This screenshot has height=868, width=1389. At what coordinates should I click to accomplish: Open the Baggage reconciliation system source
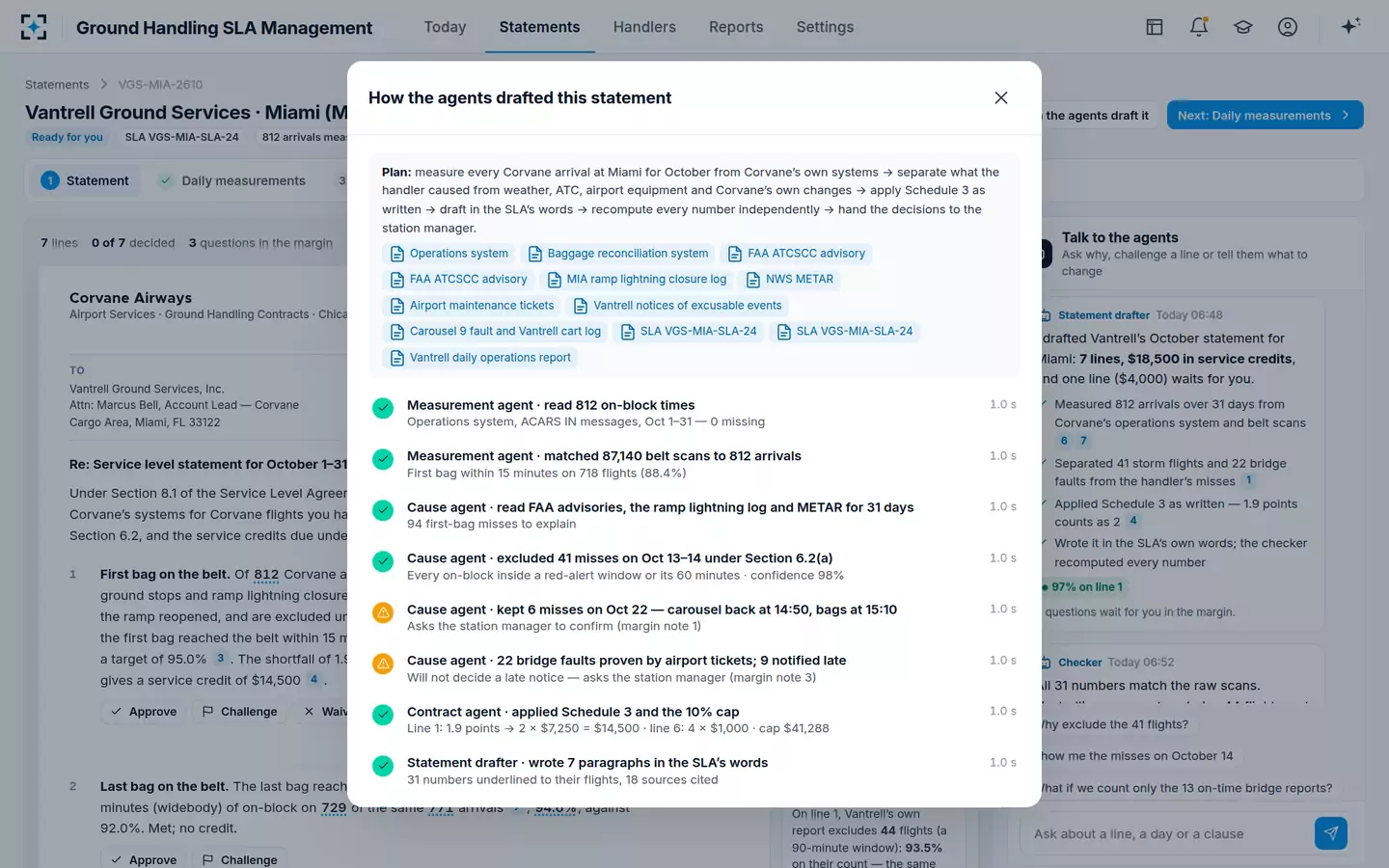click(x=617, y=254)
